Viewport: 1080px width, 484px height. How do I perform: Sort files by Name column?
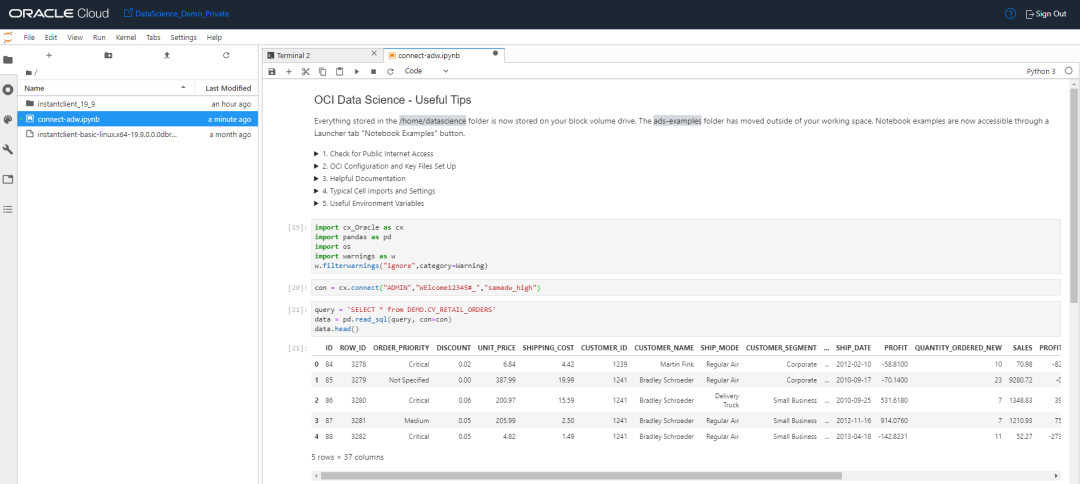(x=106, y=88)
